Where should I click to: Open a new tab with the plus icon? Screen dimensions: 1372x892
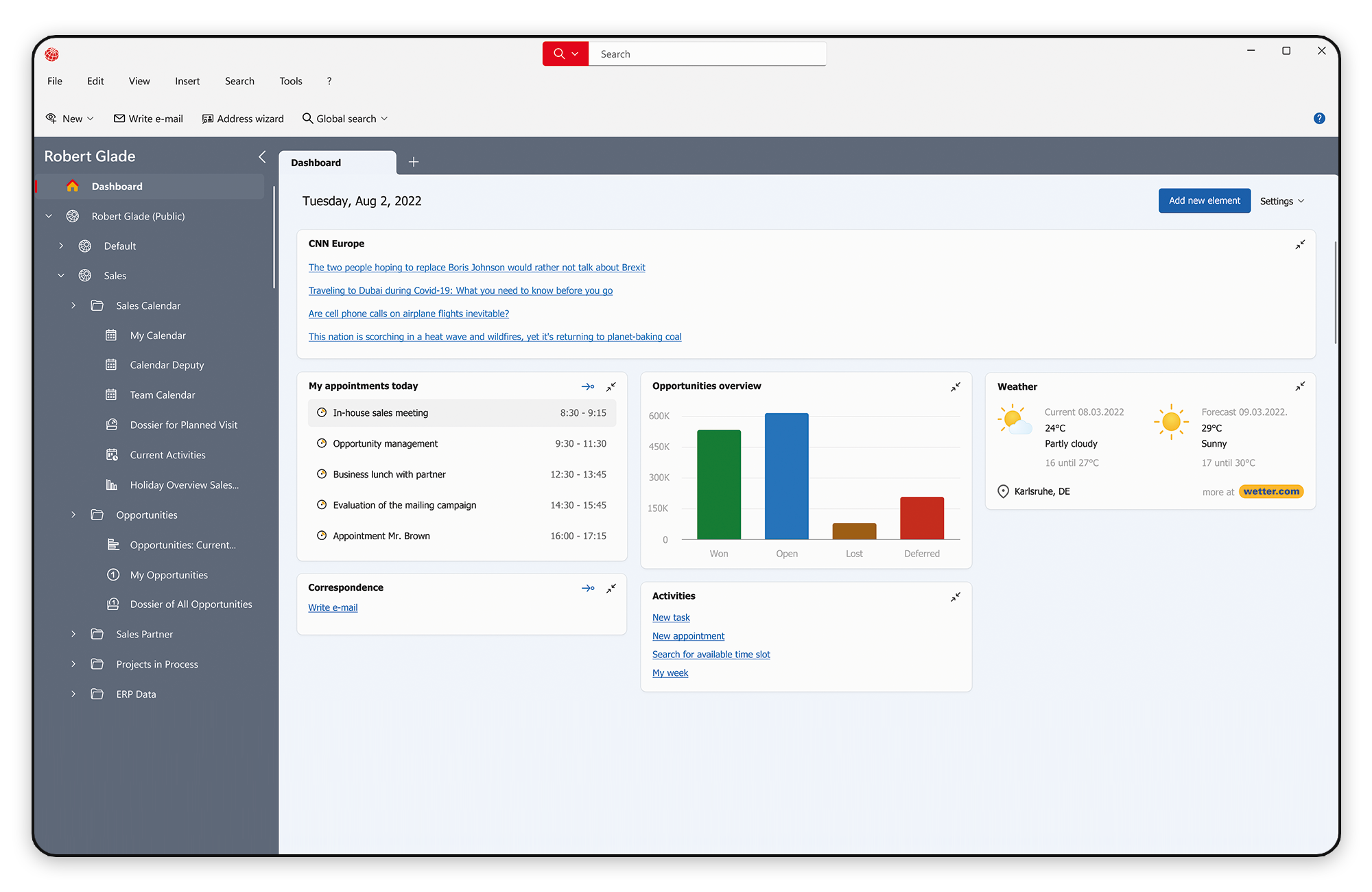point(413,162)
